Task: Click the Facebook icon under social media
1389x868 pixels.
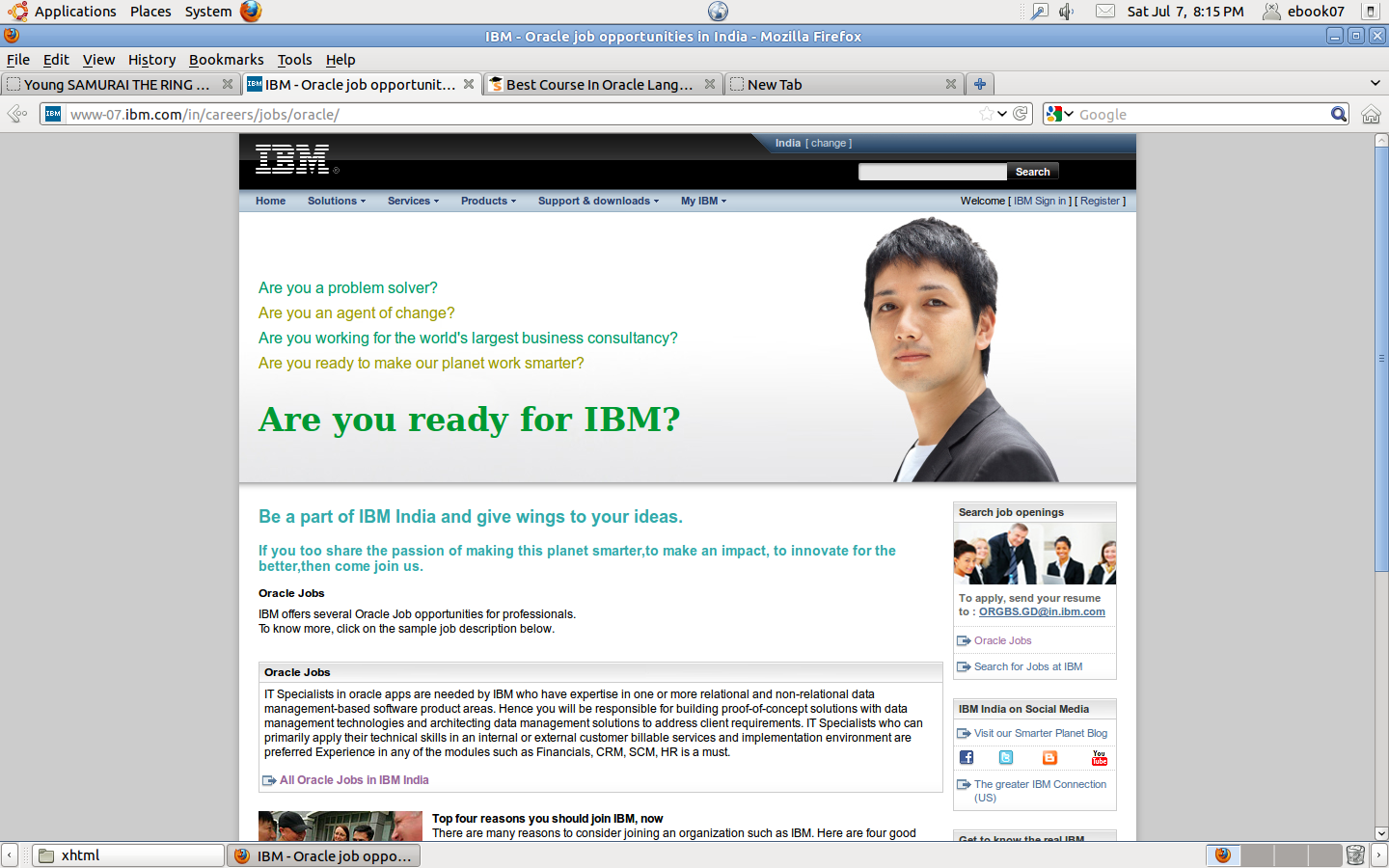Action: (x=966, y=758)
